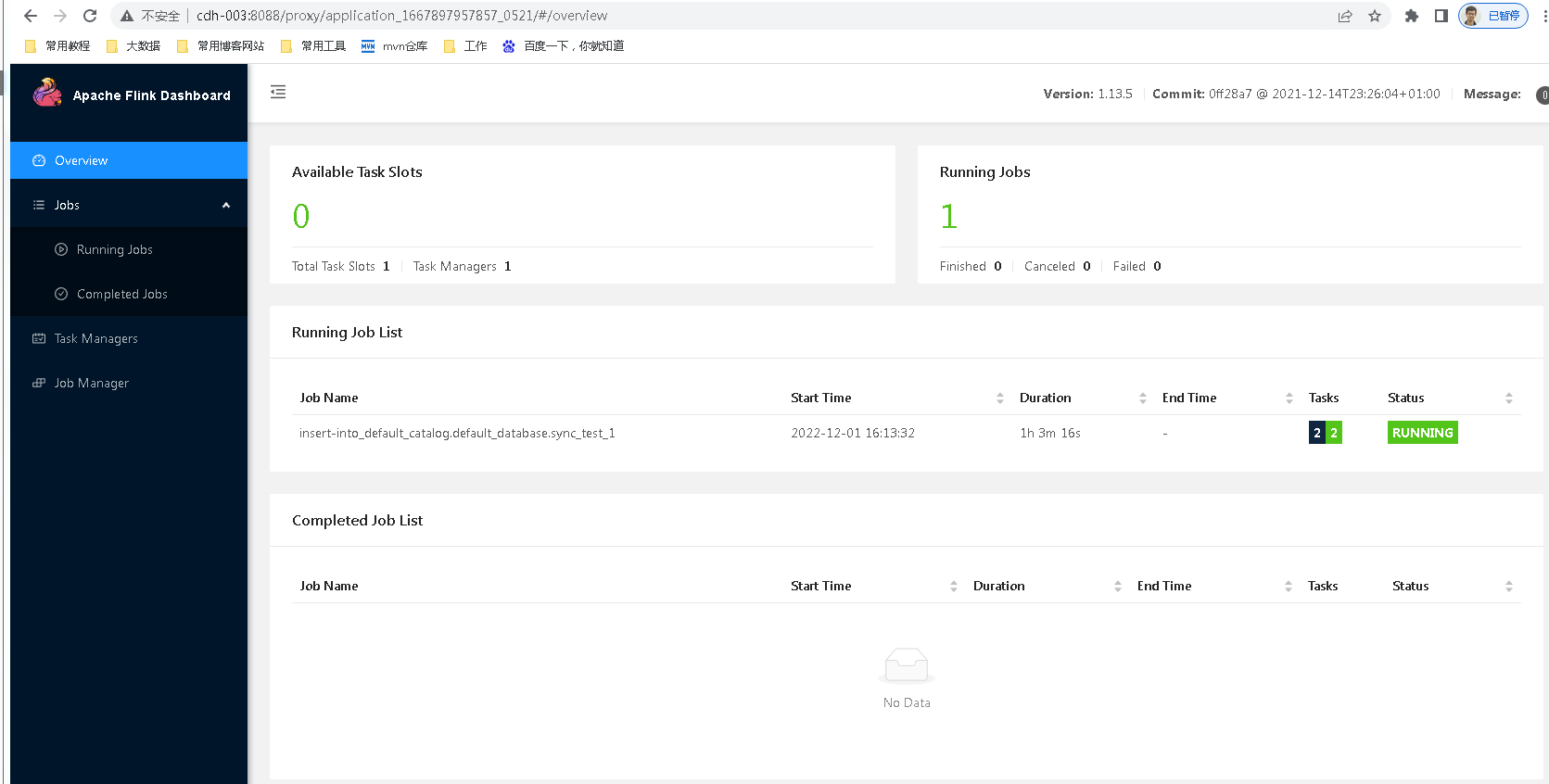Click the Running Jobs count 1
Screen dimensions: 1549x784
pos(948,216)
